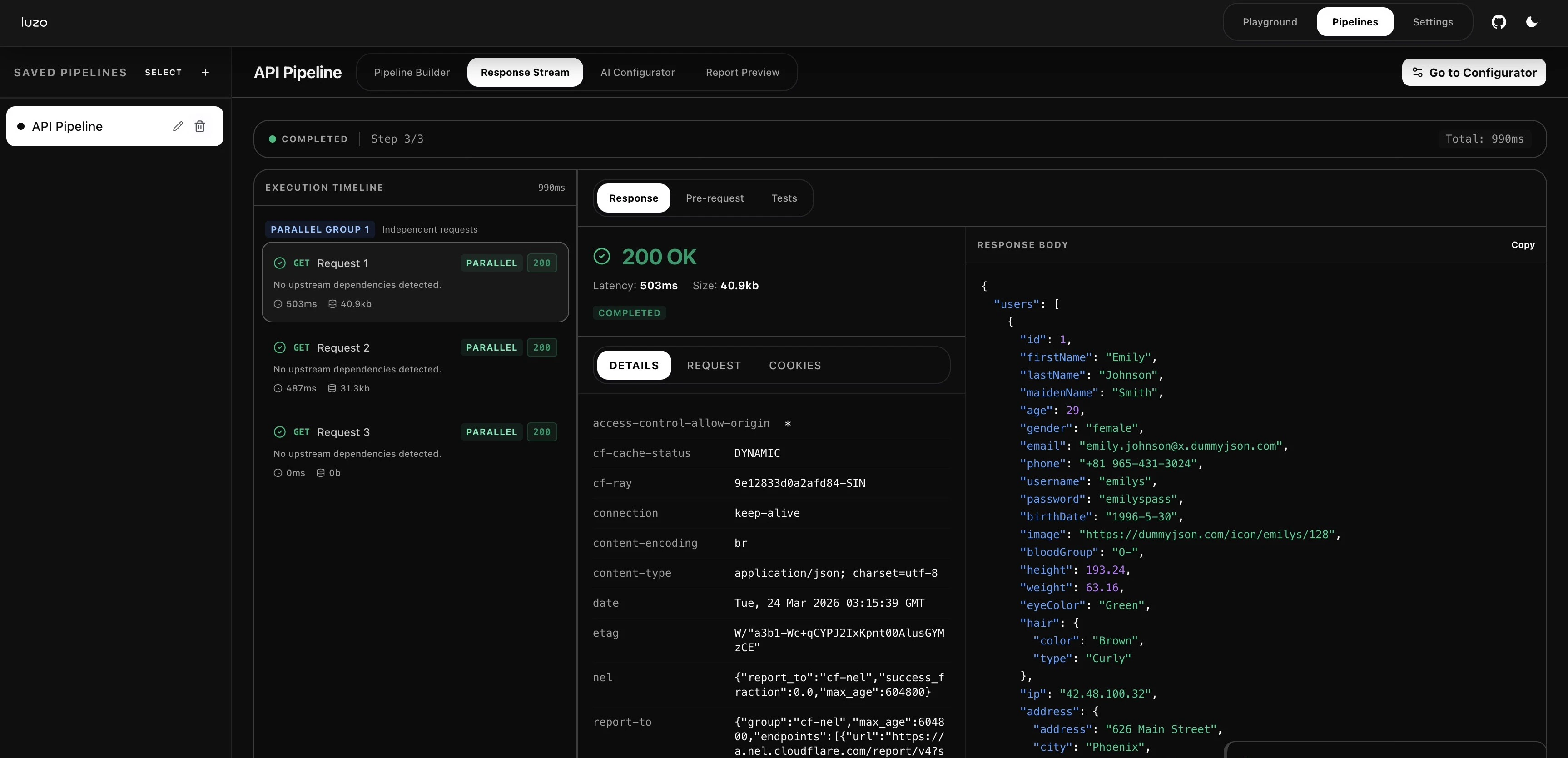Viewport: 1568px width, 758px height.
Task: Delete API Pipeline using trash icon
Action: 200,126
